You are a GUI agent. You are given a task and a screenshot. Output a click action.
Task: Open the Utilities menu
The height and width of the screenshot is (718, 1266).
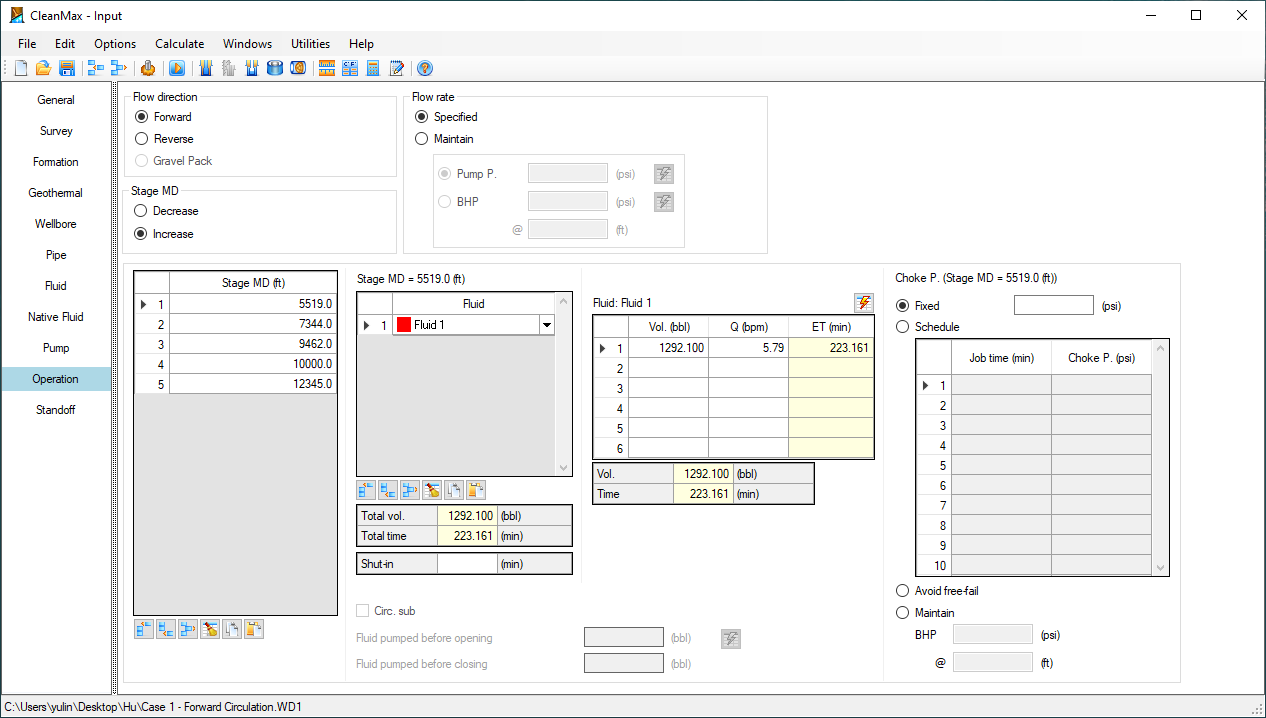(310, 44)
